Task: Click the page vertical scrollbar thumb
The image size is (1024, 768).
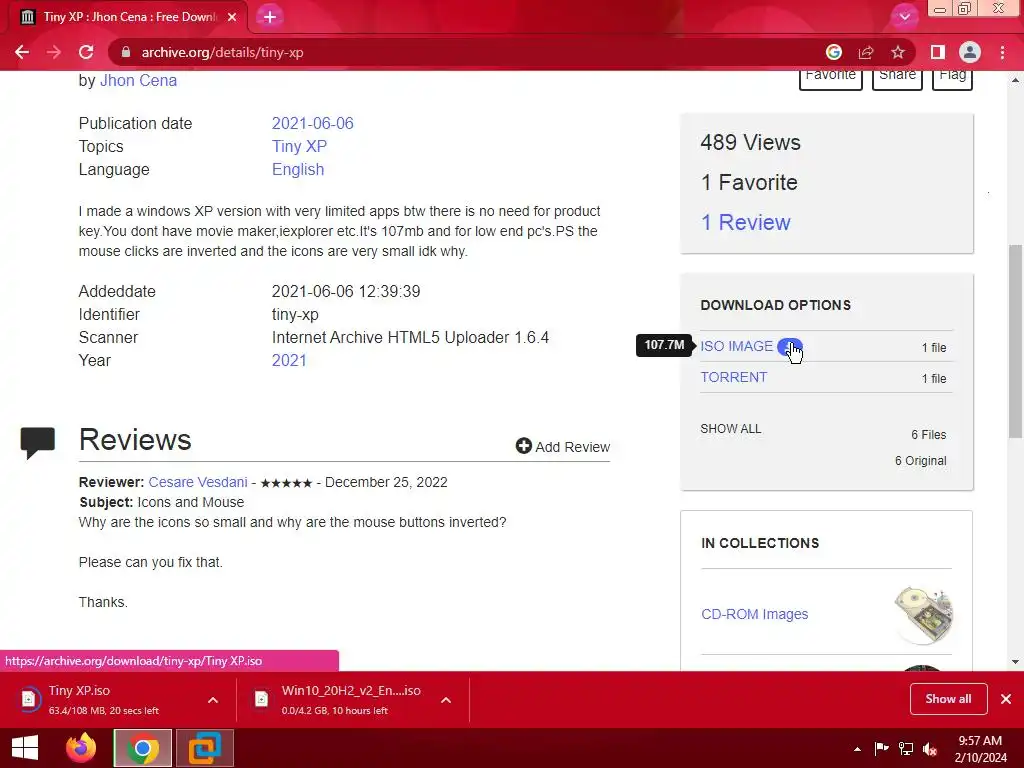Action: pos(1015,341)
